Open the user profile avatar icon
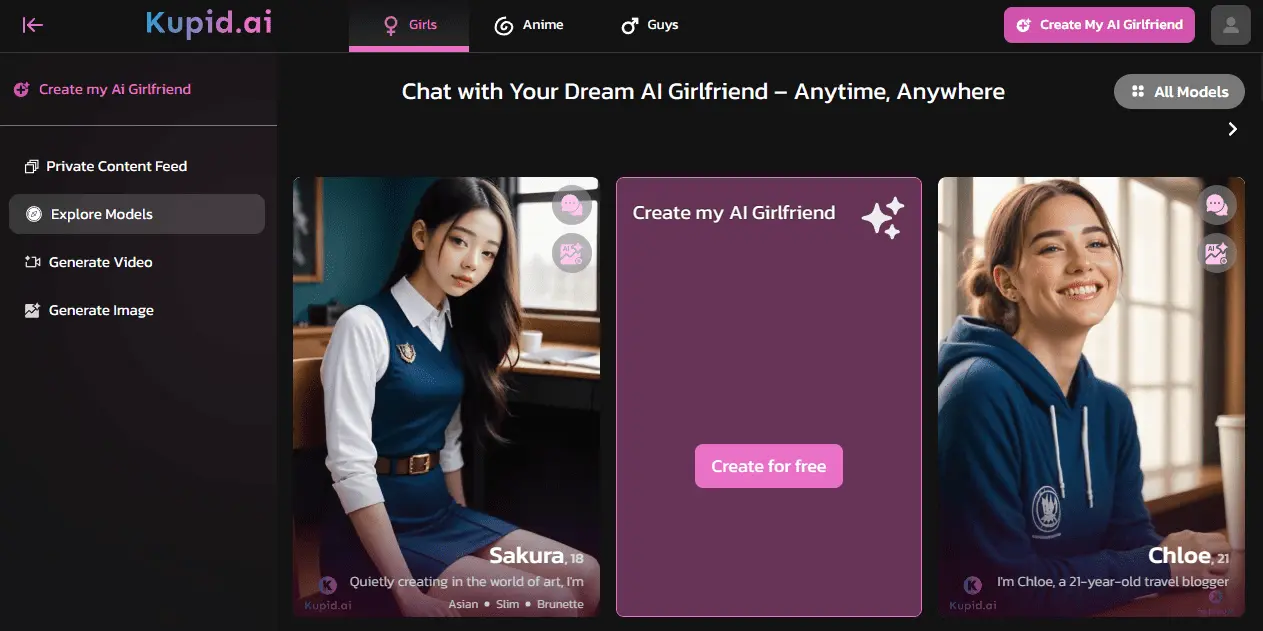Screen dimensions: 1263x631 [x=1231, y=25]
